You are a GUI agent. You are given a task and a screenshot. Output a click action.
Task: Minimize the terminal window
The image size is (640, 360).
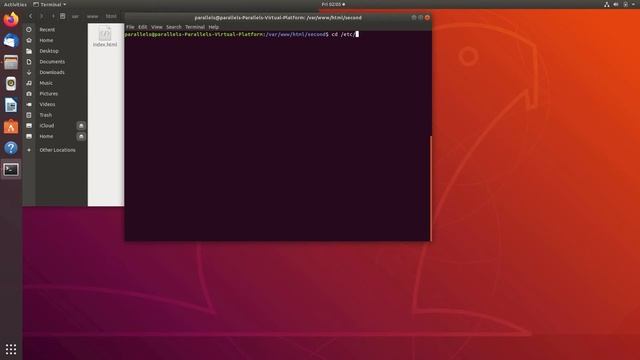[414, 18]
